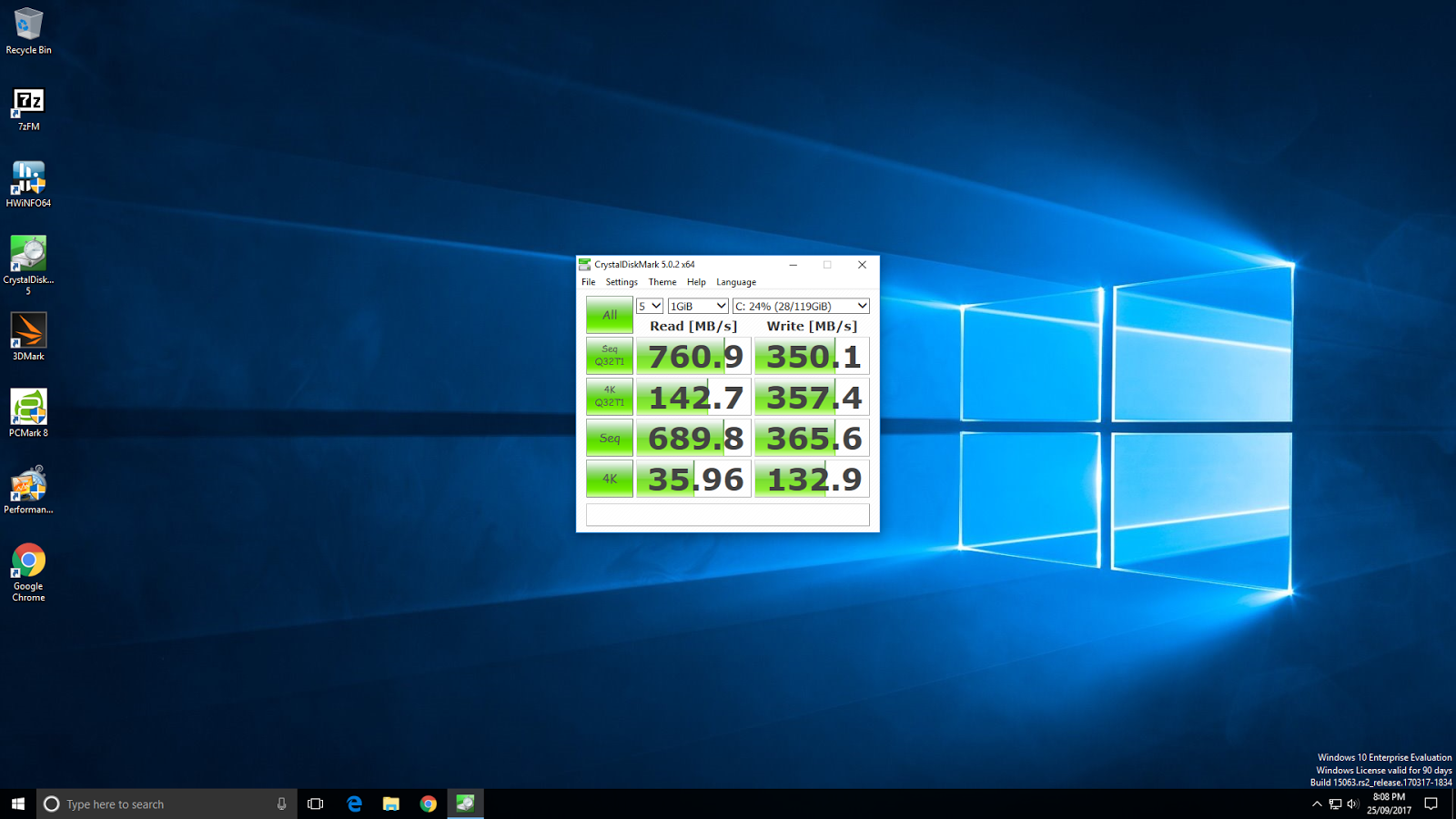Run the Seq Q32T1 test
The width and height of the screenshot is (1456, 819).
coord(610,356)
